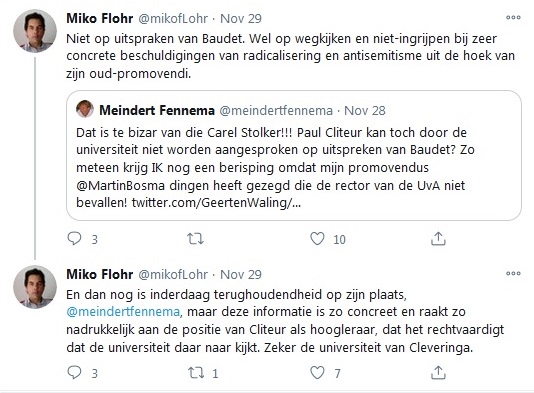The height and width of the screenshot is (393, 534).
Task: Open the Nov 29 timestamp of the first tweet
Action: (x=241, y=18)
